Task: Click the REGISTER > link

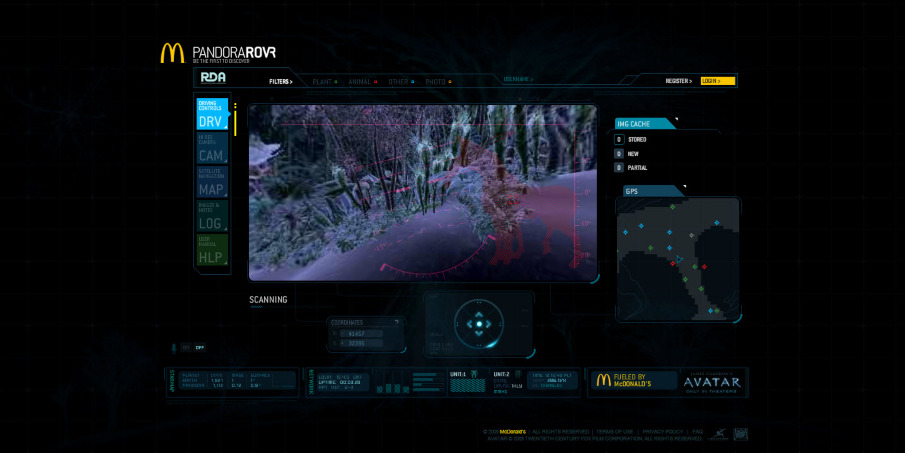Action: point(678,81)
